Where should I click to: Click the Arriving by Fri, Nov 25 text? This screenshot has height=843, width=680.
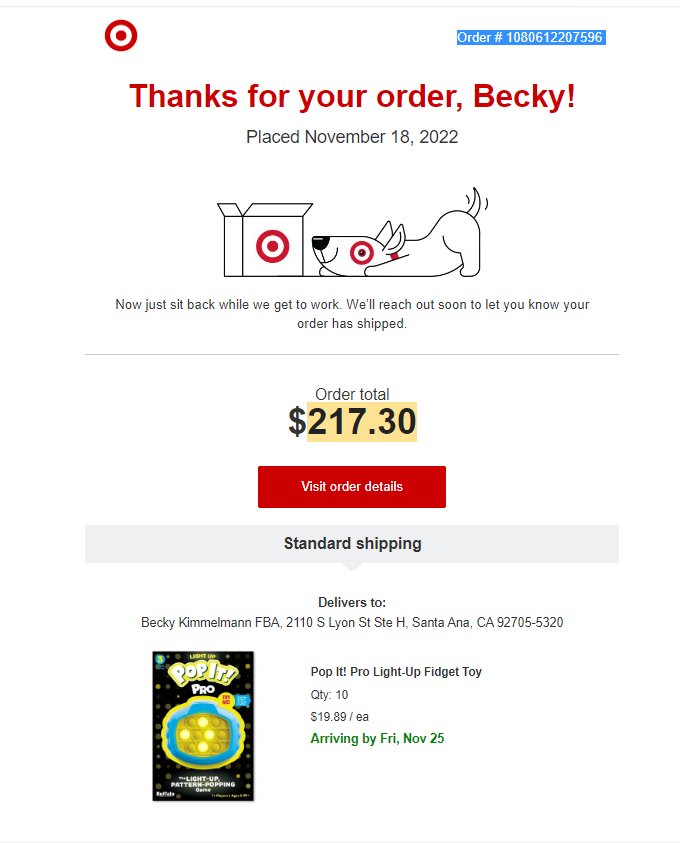pyautogui.click(x=377, y=739)
